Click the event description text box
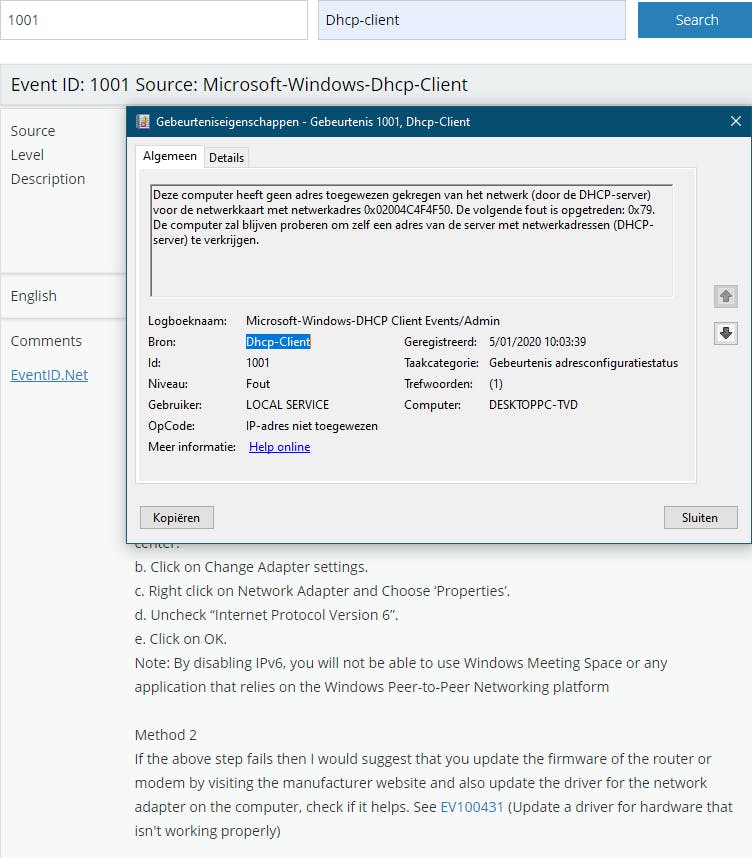The height and width of the screenshot is (858, 752). pos(412,241)
